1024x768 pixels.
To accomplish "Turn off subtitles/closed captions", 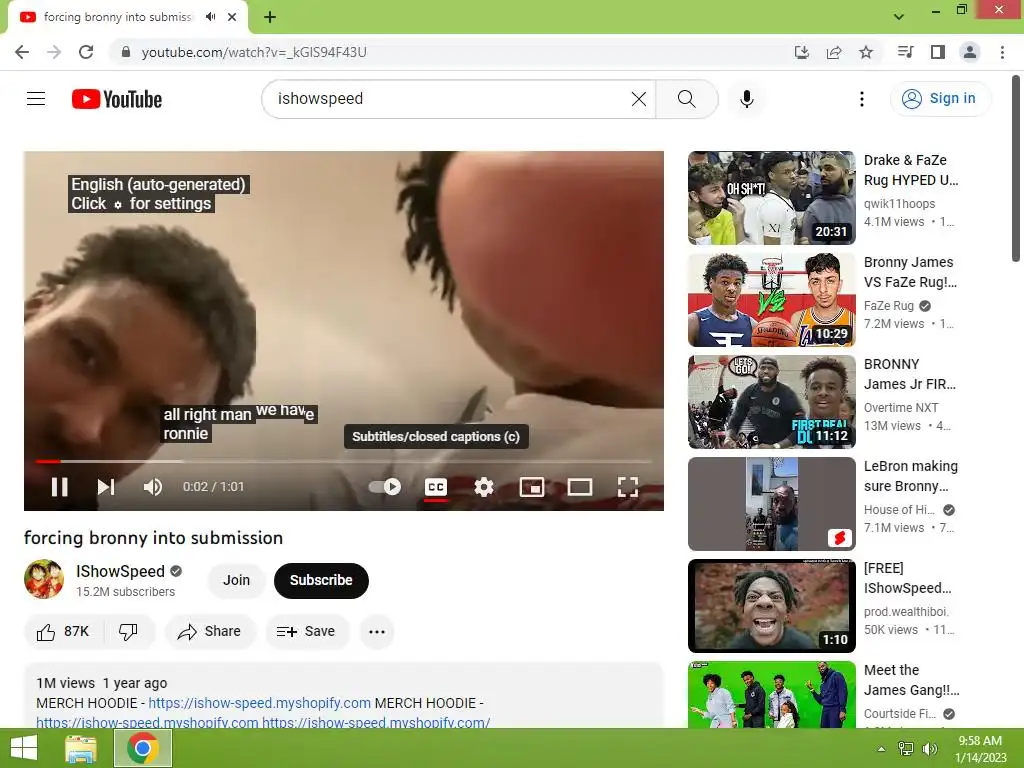I will click(436, 487).
